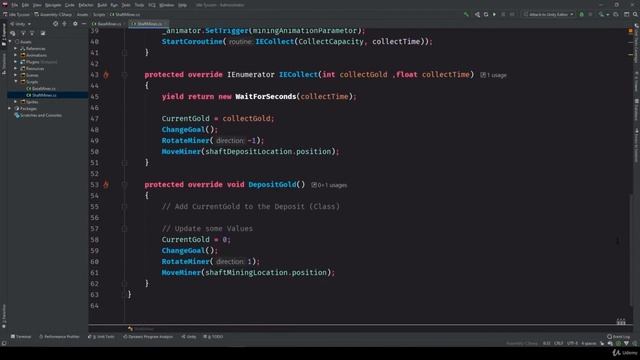Open the Refactor menu
640x360 pixels.
(86, 5)
